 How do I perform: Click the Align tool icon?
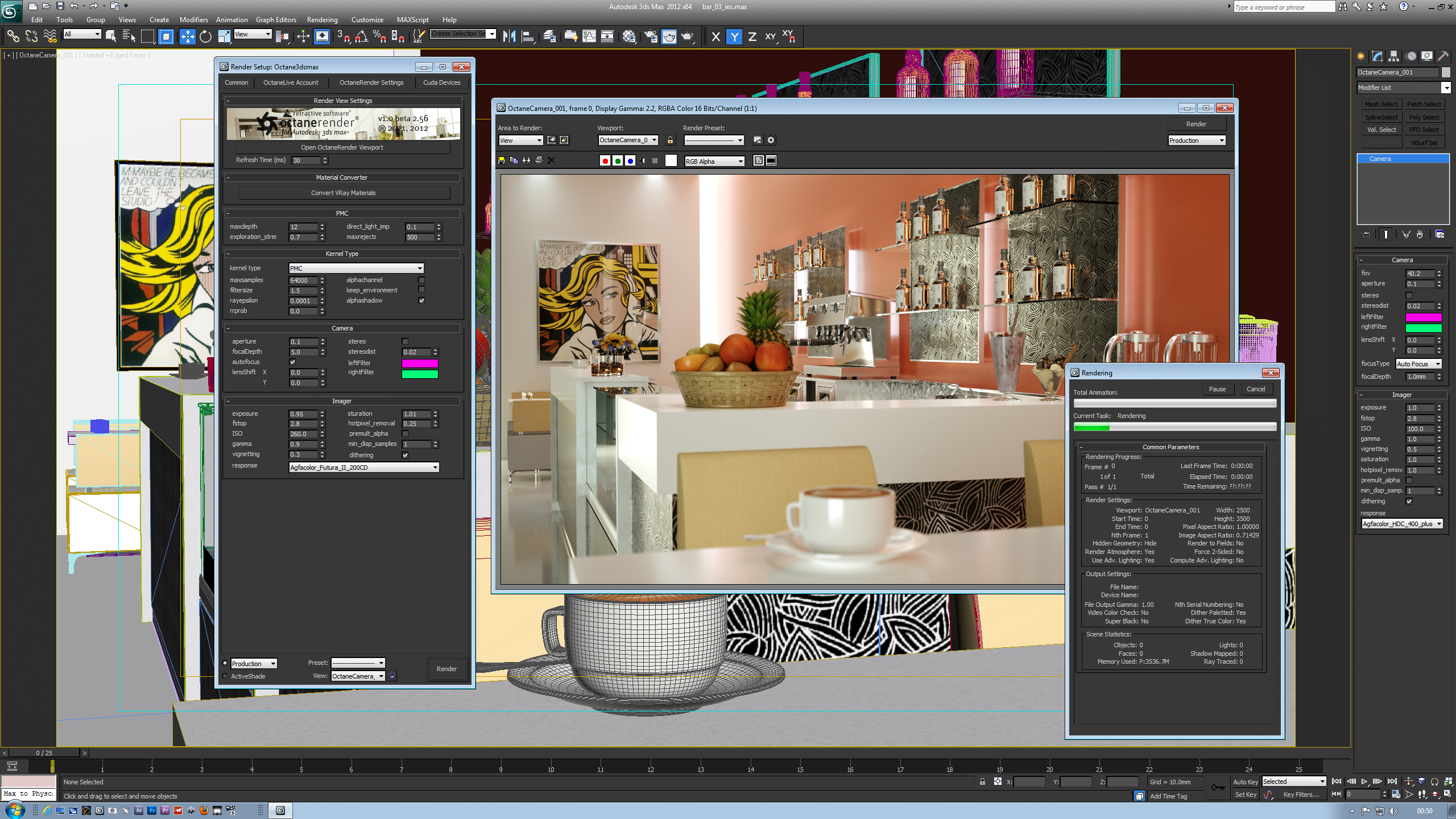pyautogui.click(x=528, y=36)
